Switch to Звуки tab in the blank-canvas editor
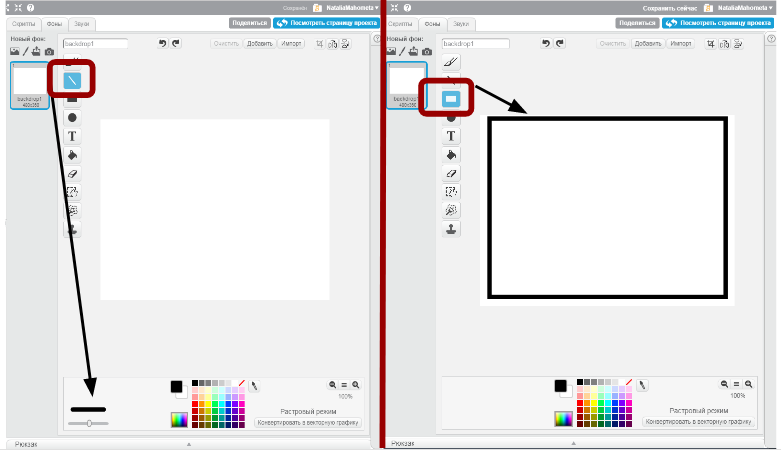Image resolution: width=781 pixels, height=456 pixels. click(82, 24)
